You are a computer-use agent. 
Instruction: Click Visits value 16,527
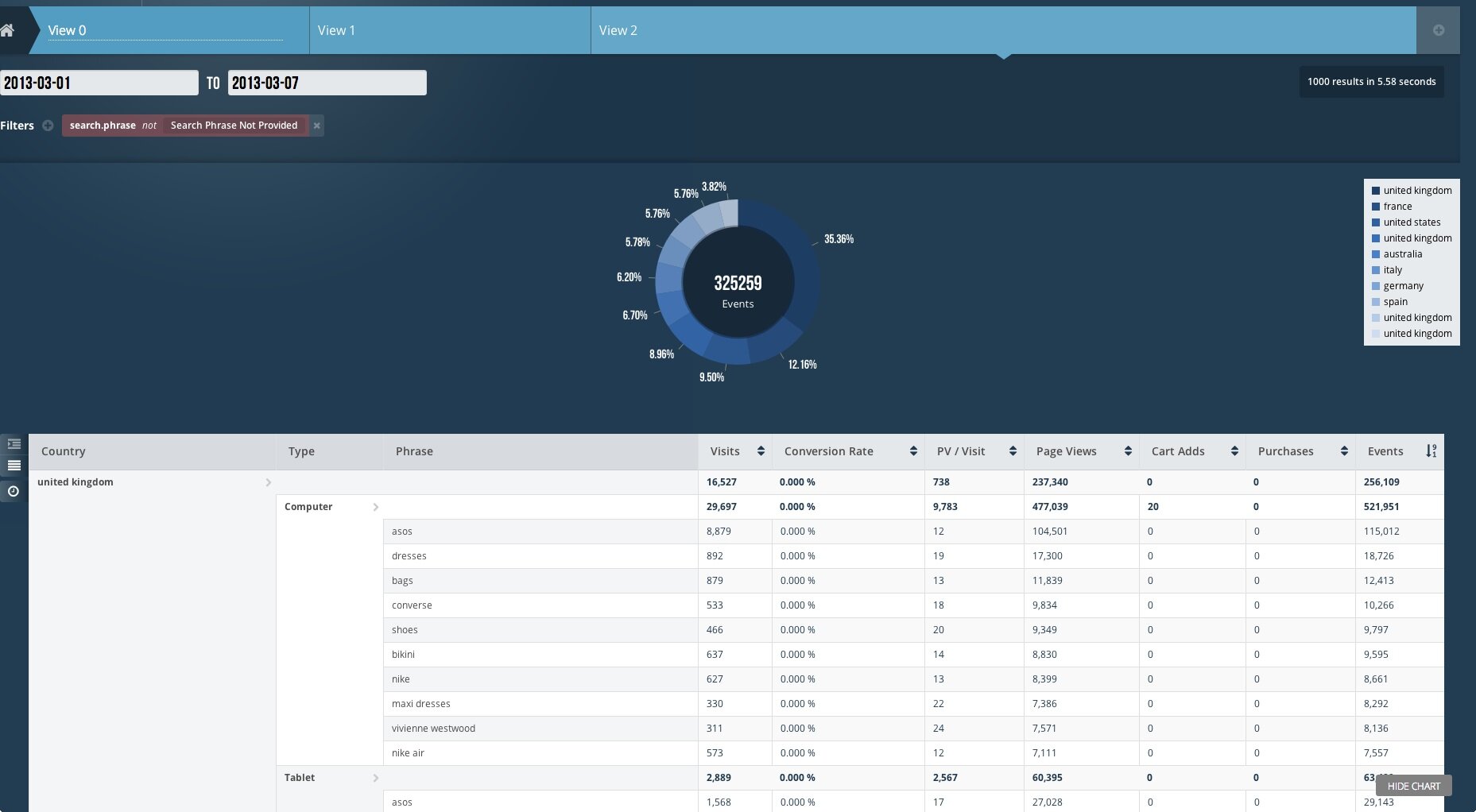(x=722, y=482)
